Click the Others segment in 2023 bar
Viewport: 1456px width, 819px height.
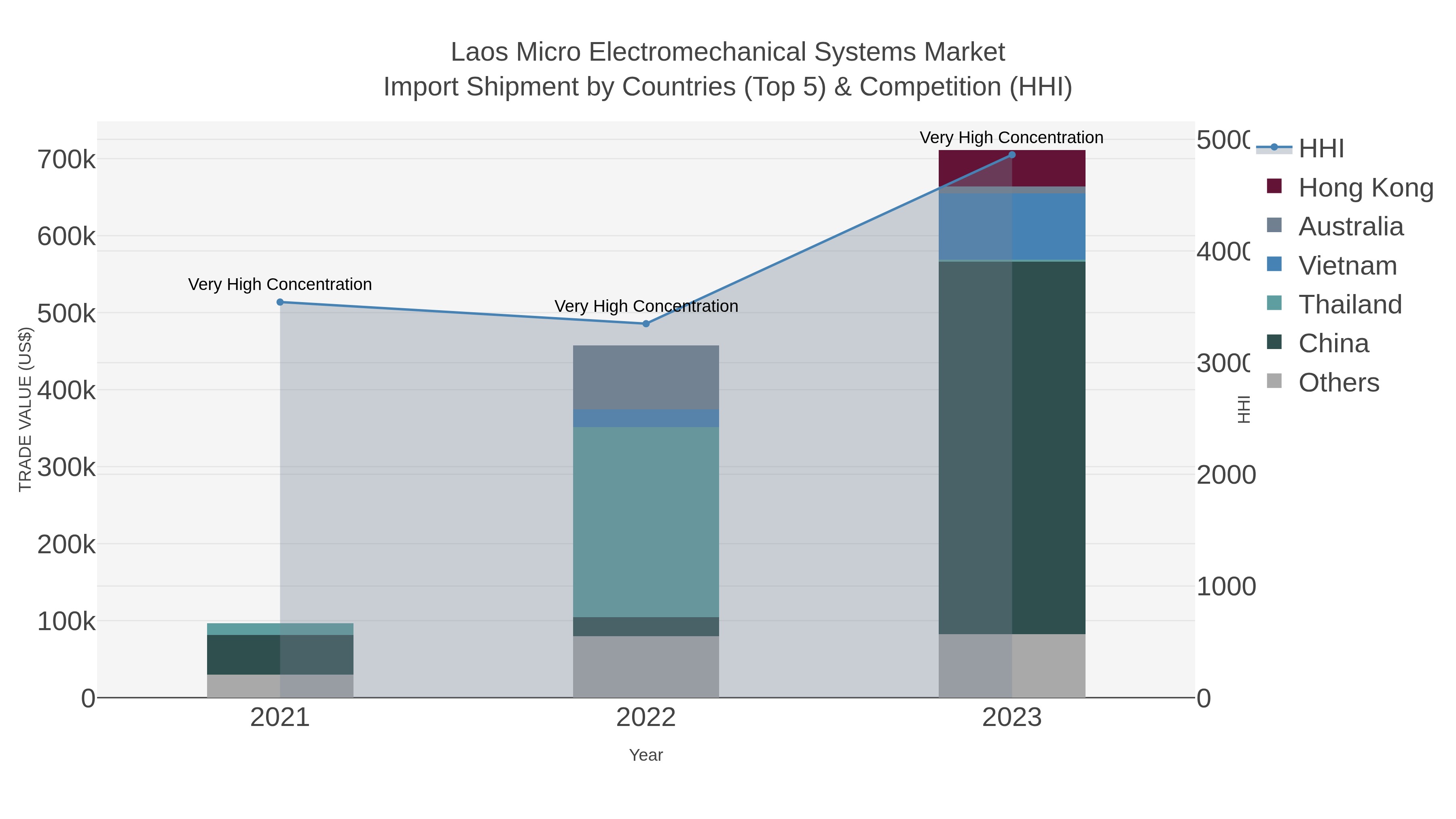(x=1012, y=666)
